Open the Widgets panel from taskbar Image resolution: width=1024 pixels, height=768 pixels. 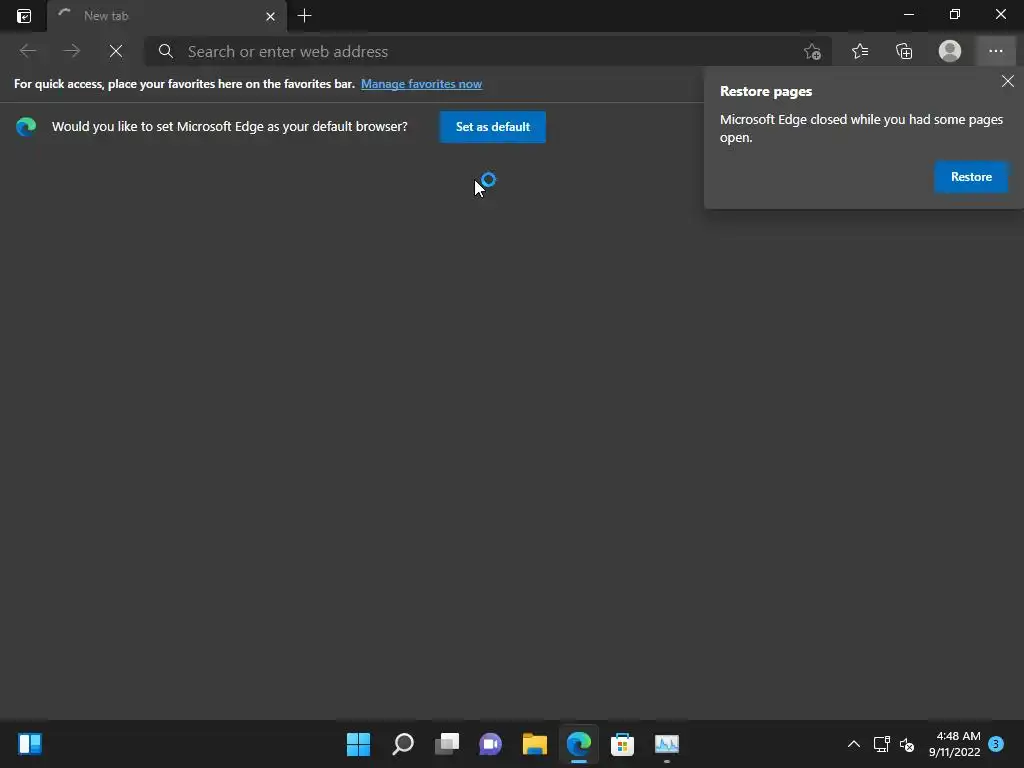click(30, 744)
